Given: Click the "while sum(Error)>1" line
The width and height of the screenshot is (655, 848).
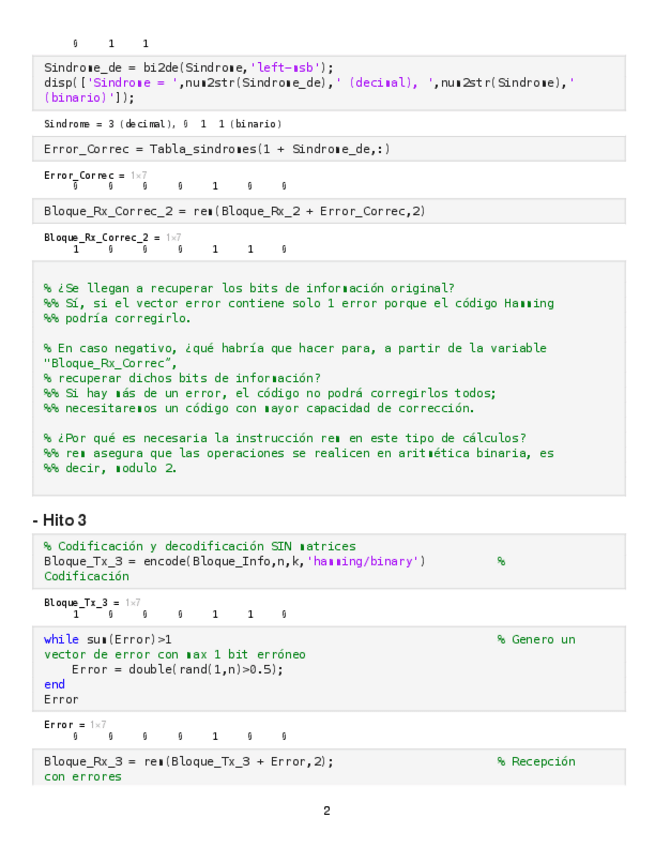Looking at the screenshot, I should 108,639.
